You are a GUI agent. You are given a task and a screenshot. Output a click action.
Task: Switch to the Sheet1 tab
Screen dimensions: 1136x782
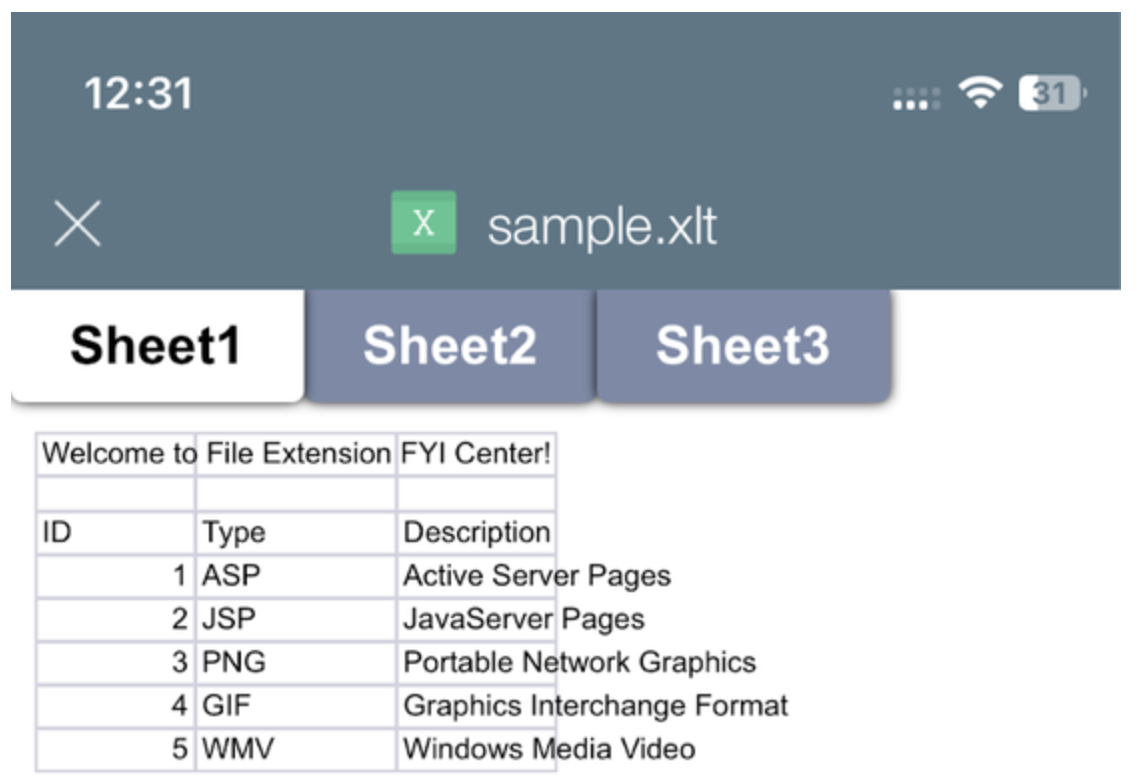[x=156, y=346]
